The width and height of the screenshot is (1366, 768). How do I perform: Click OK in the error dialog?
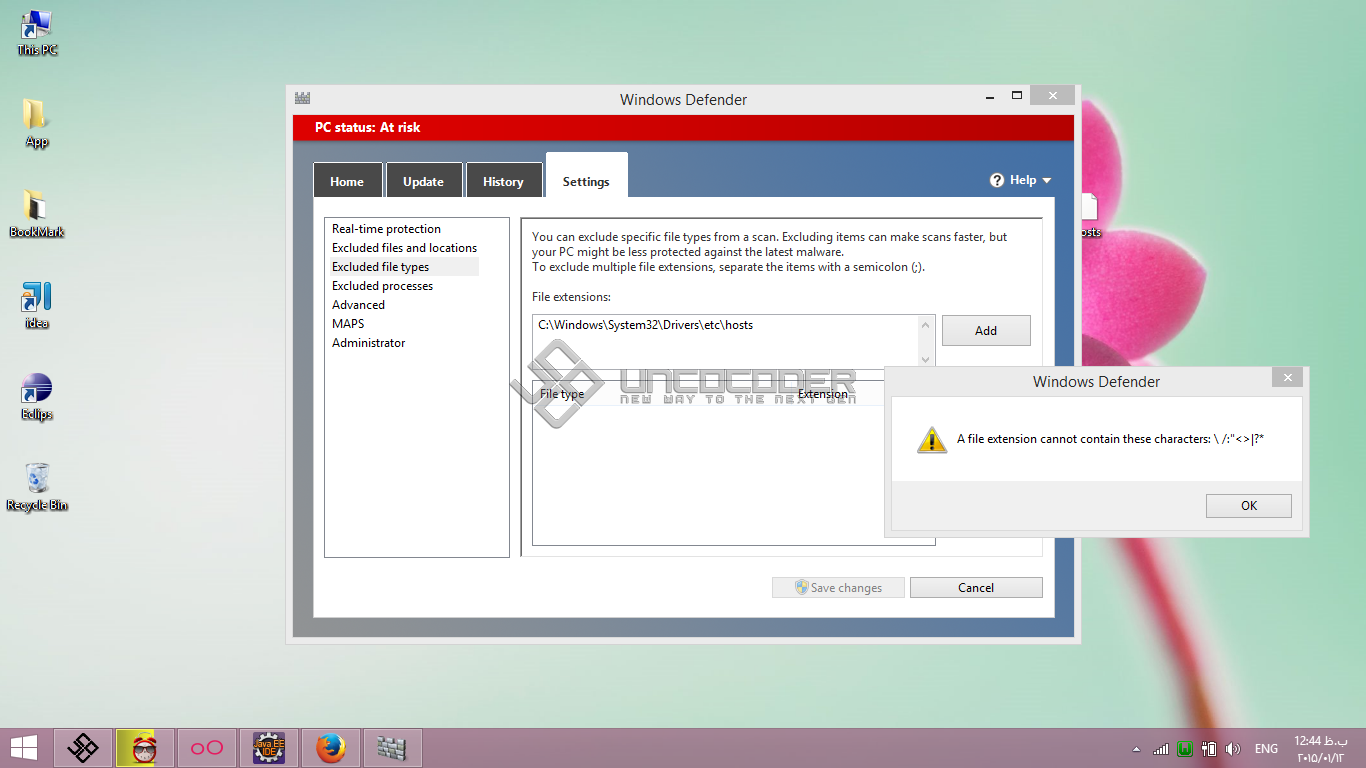coord(1249,506)
